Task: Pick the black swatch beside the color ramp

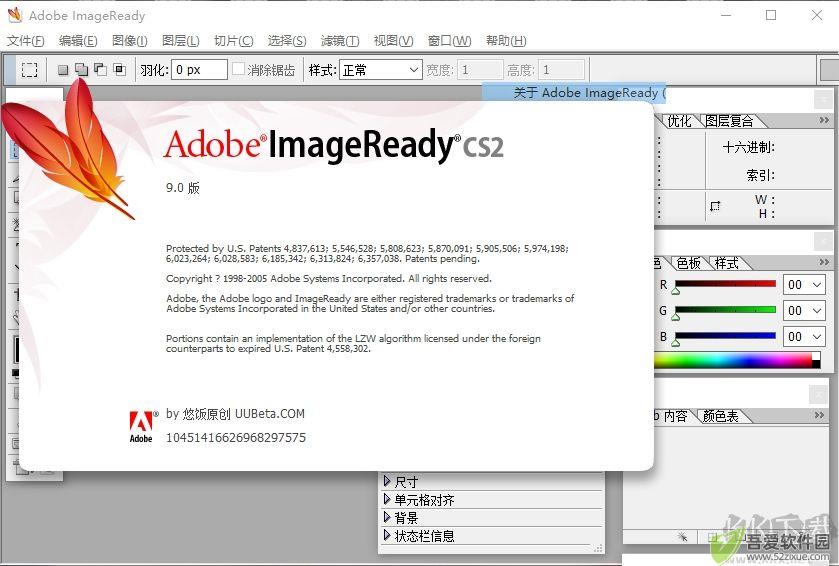Action: click(816, 364)
